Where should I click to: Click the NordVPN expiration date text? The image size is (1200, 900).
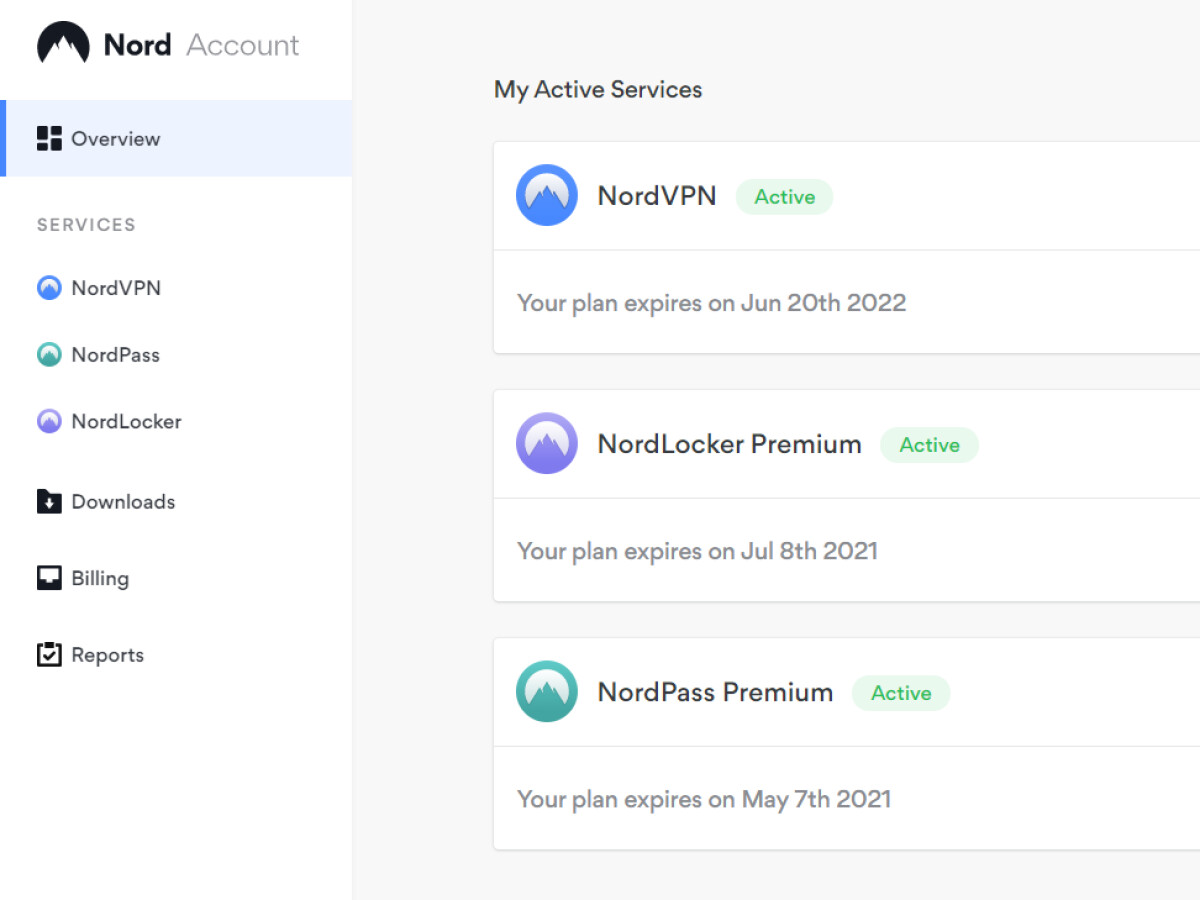point(711,302)
